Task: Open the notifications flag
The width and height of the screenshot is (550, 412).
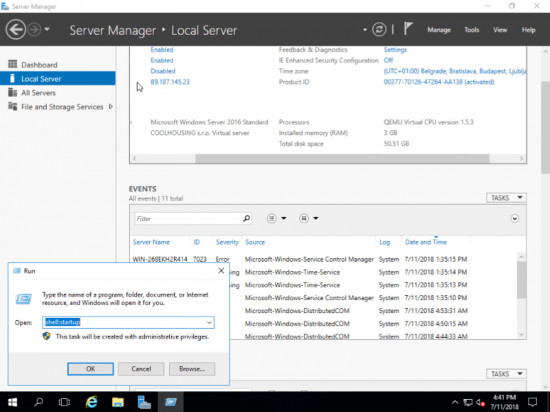Action: pyautogui.click(x=408, y=29)
